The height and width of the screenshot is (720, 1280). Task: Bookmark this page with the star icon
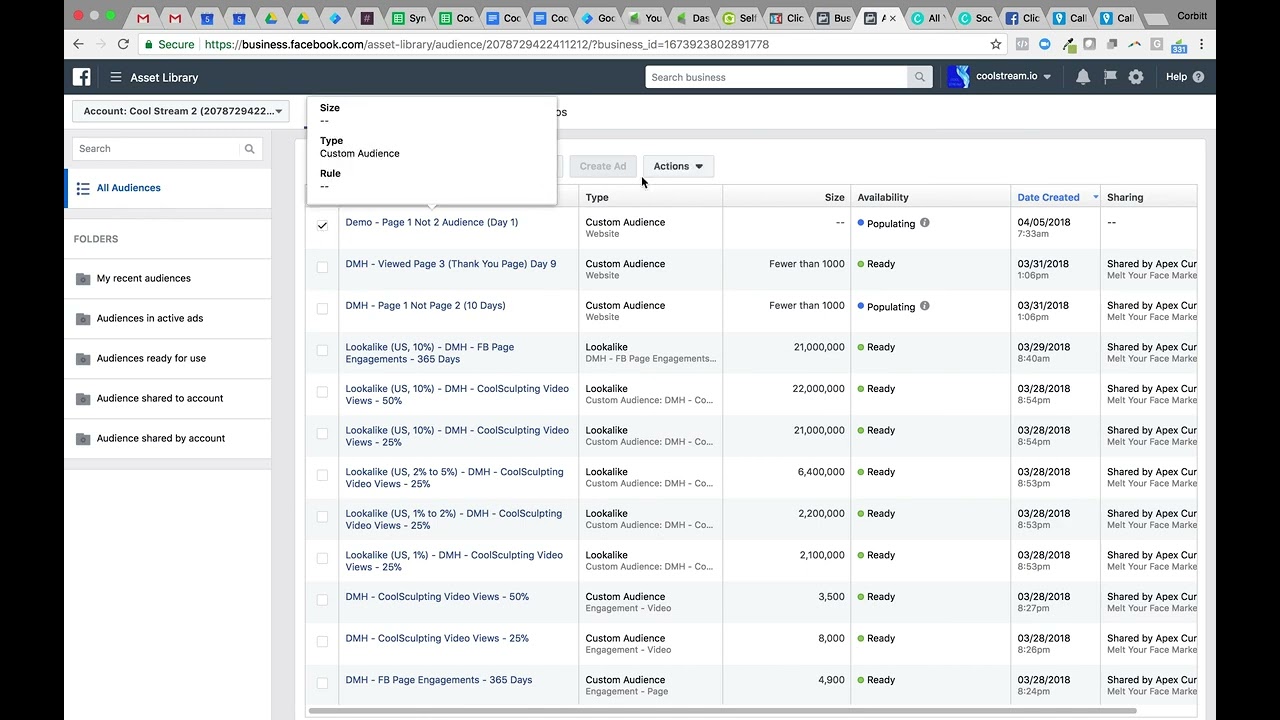pyautogui.click(x=996, y=44)
